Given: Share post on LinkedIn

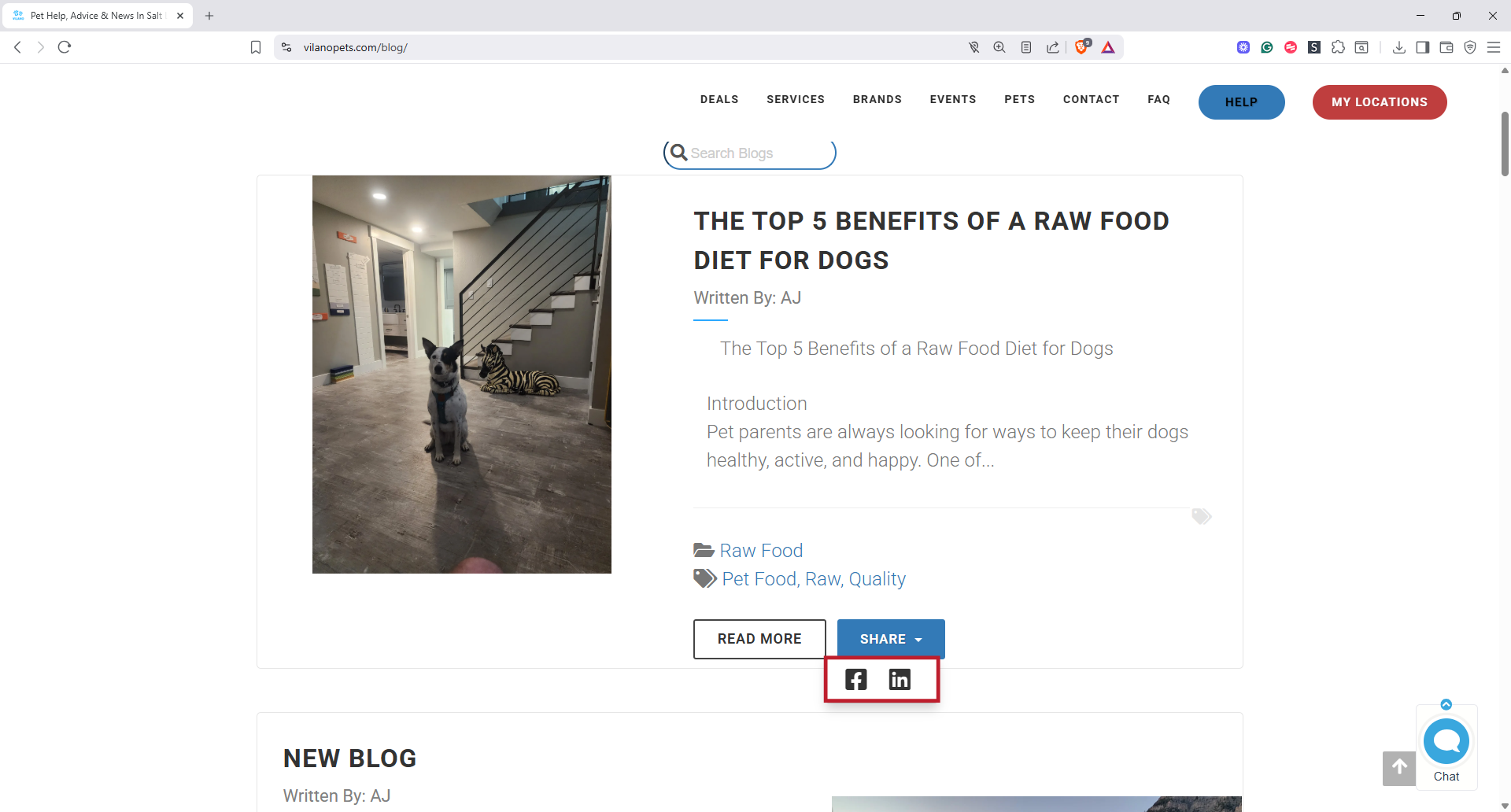Looking at the screenshot, I should (900, 679).
